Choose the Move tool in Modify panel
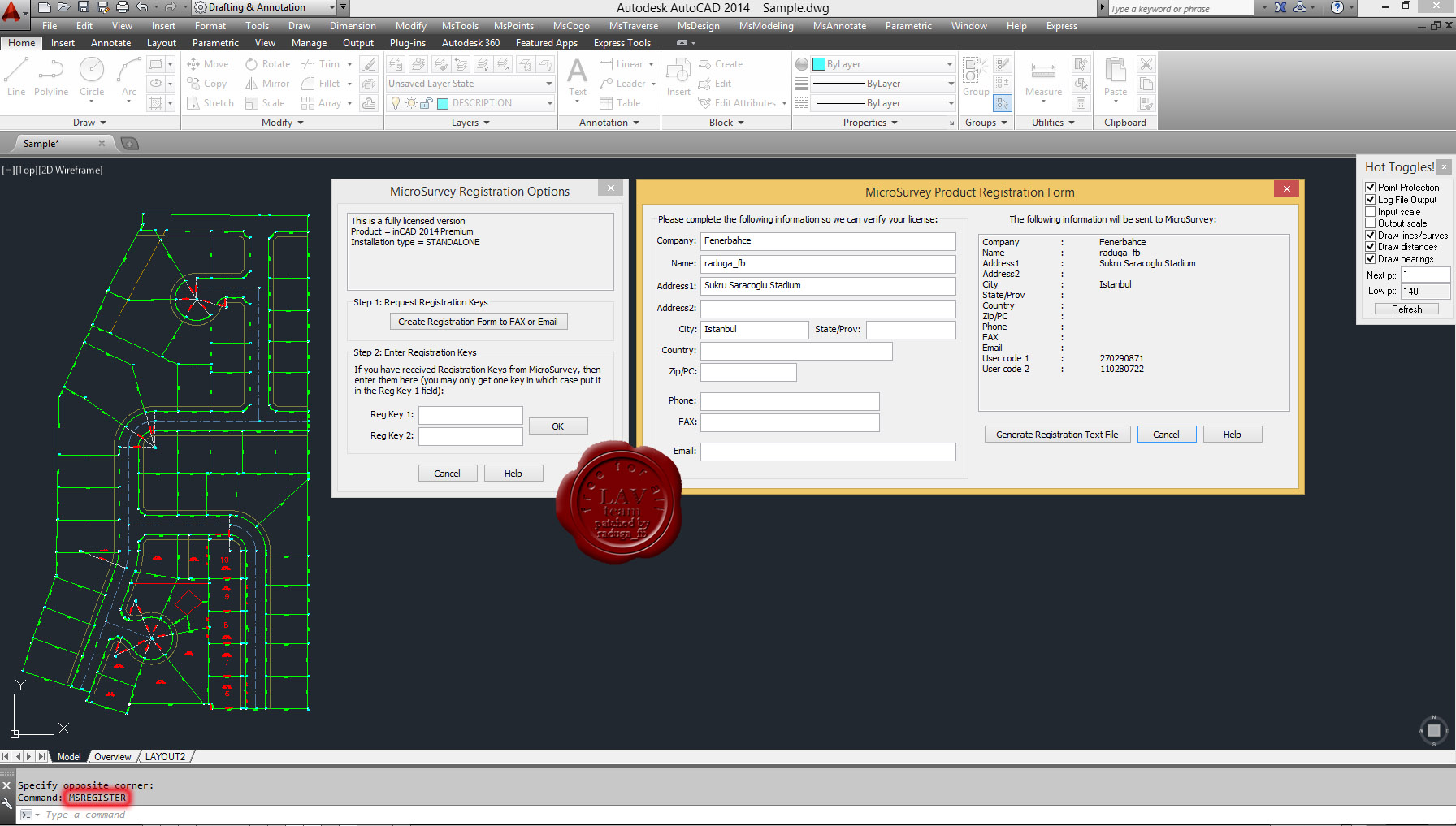The image size is (1456, 826). [208, 64]
